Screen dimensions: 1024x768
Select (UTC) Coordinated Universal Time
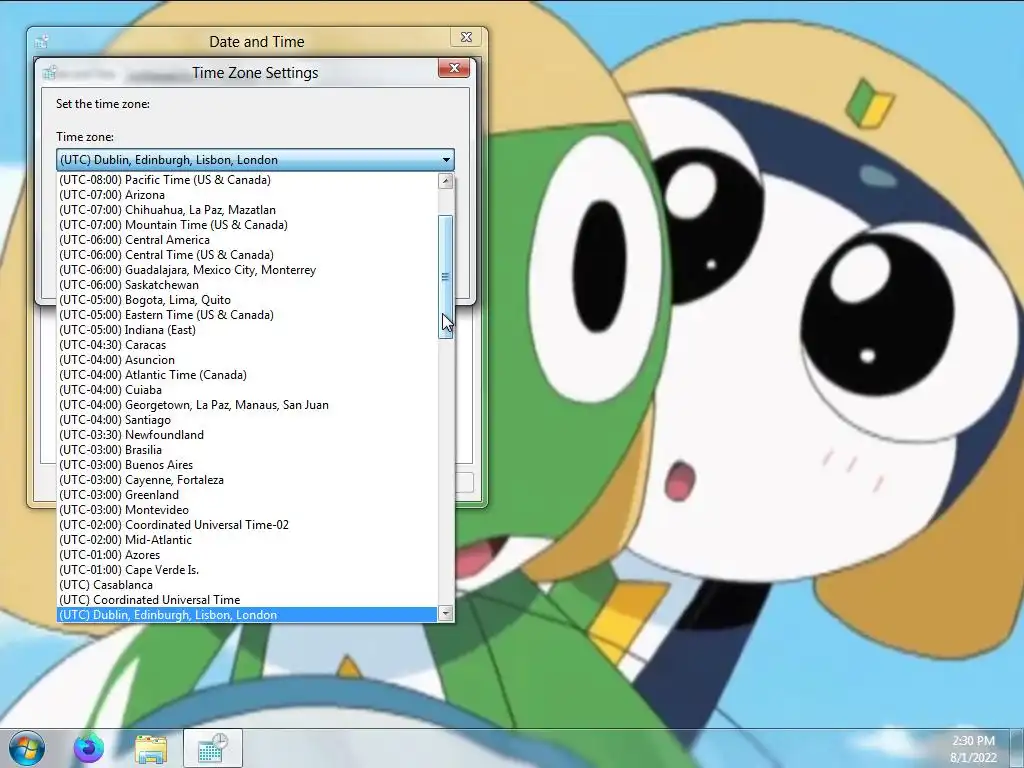click(x=247, y=600)
